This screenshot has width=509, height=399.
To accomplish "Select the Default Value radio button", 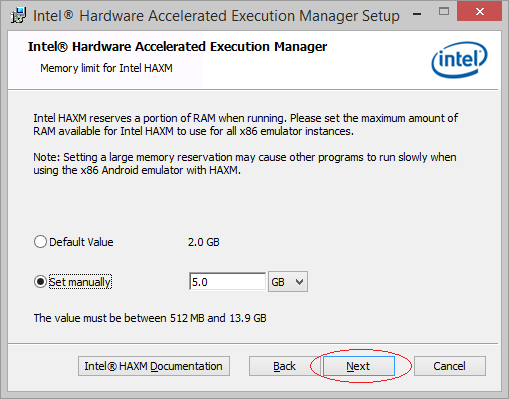I will (x=40, y=242).
